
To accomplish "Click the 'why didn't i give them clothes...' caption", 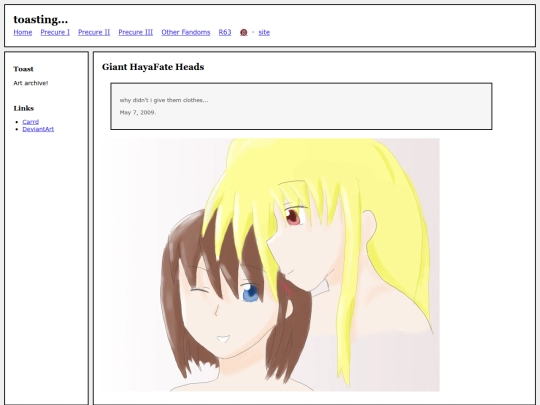I will 164,100.
